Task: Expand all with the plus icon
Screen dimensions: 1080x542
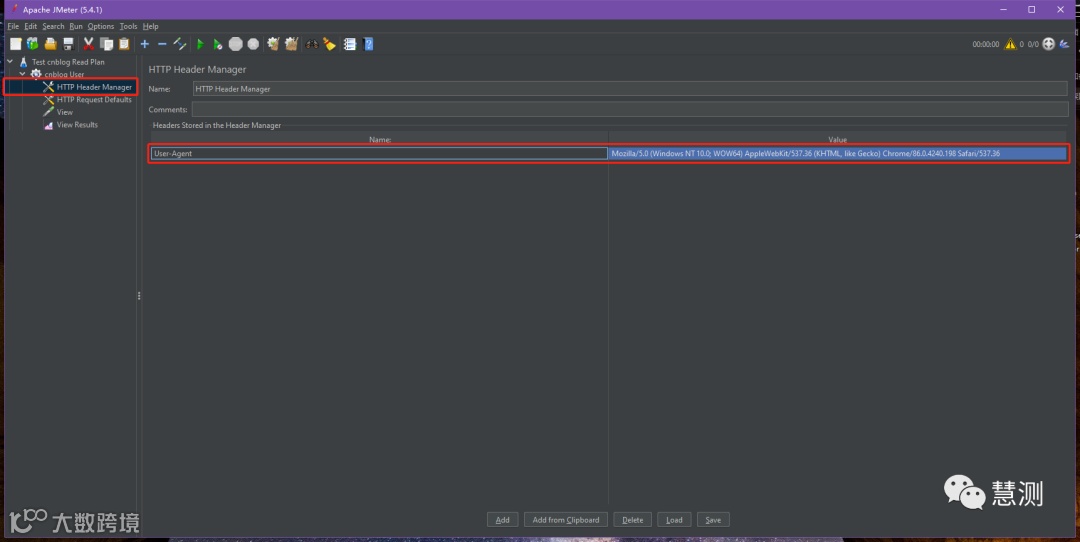Action: coord(145,44)
